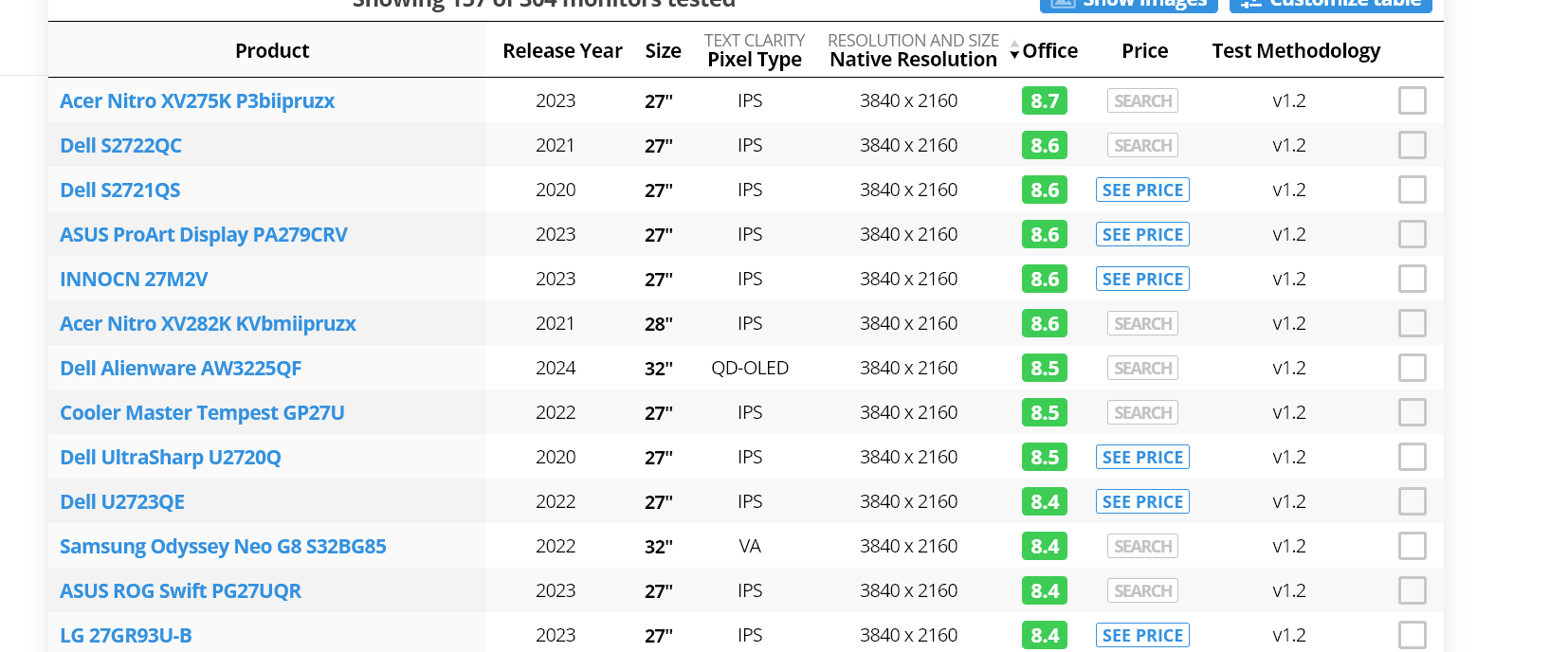The width and height of the screenshot is (1568, 652).
Task: Click VA pixel type of Samsung Odyssey
Action: (750, 546)
